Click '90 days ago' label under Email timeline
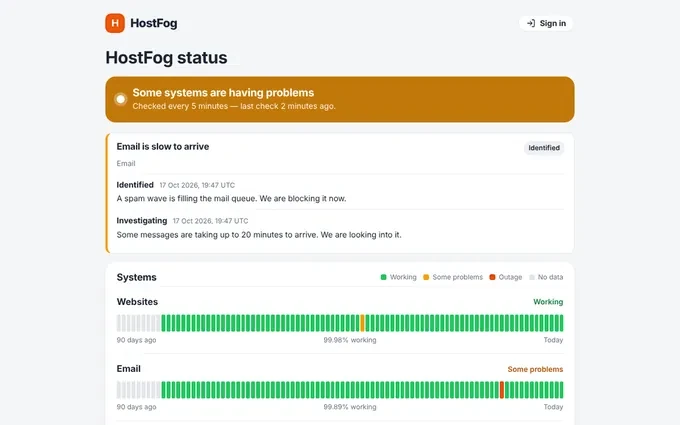The width and height of the screenshot is (680, 425). click(x=136, y=407)
